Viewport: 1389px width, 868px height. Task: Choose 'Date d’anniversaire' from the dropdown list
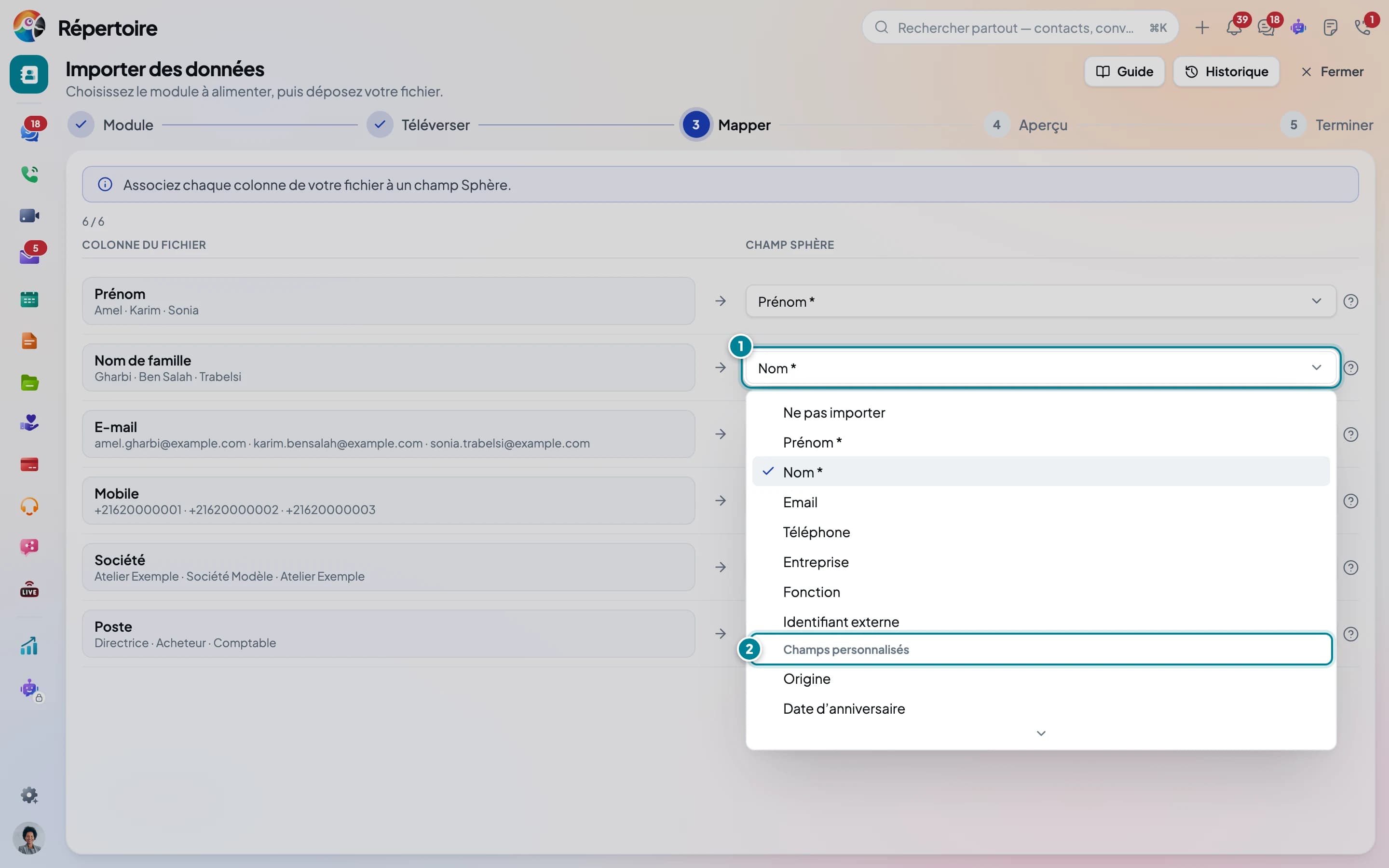pyautogui.click(x=1041, y=709)
